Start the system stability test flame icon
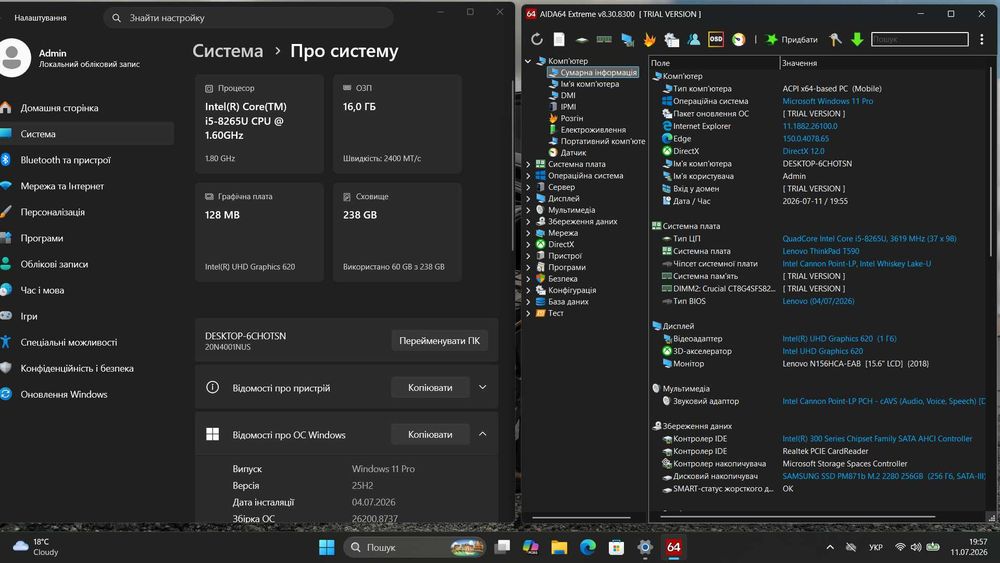Viewport: 1000px width, 563px height. 649,40
